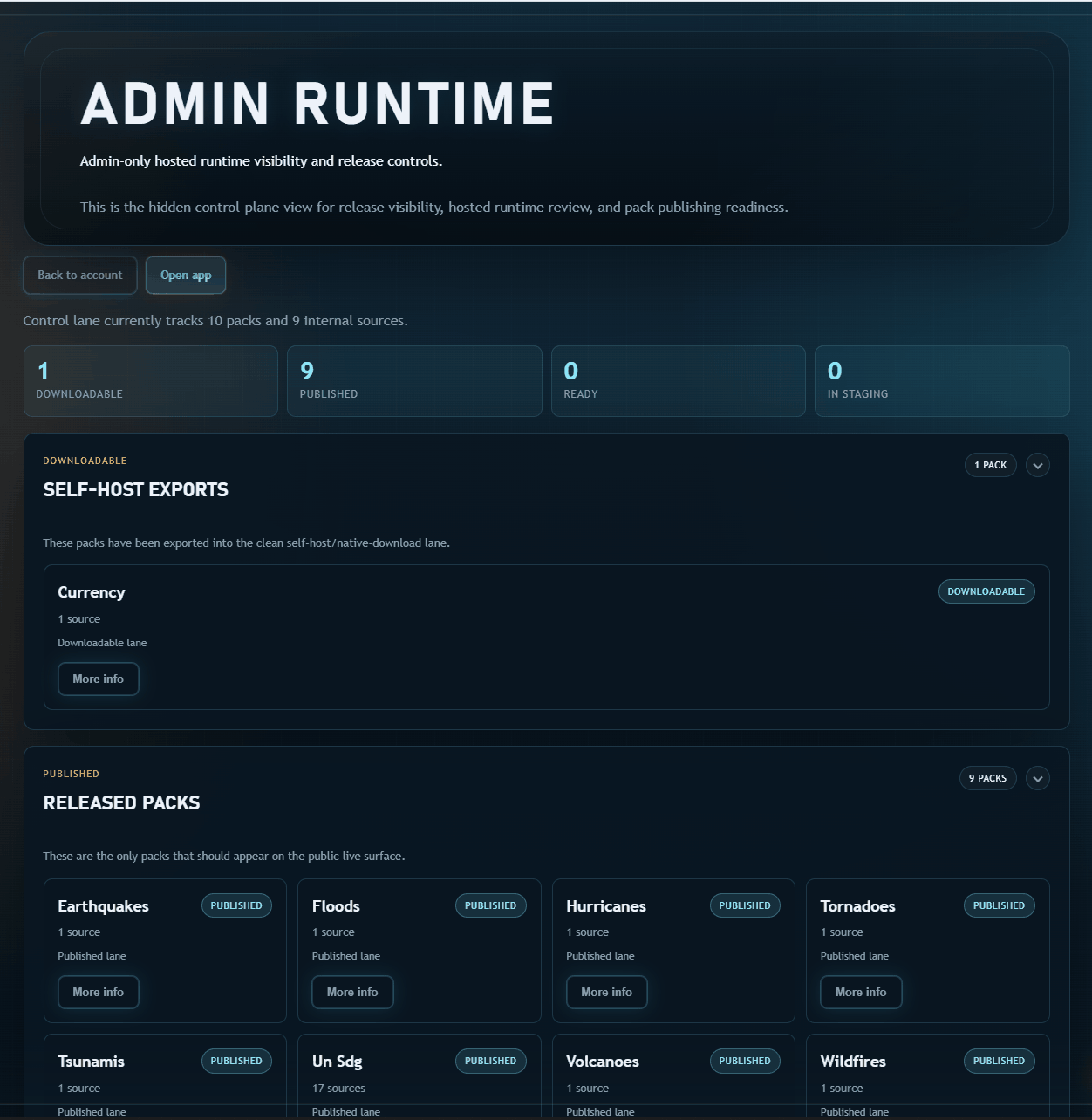Click Published badge on Earthquakes card

[x=236, y=905]
